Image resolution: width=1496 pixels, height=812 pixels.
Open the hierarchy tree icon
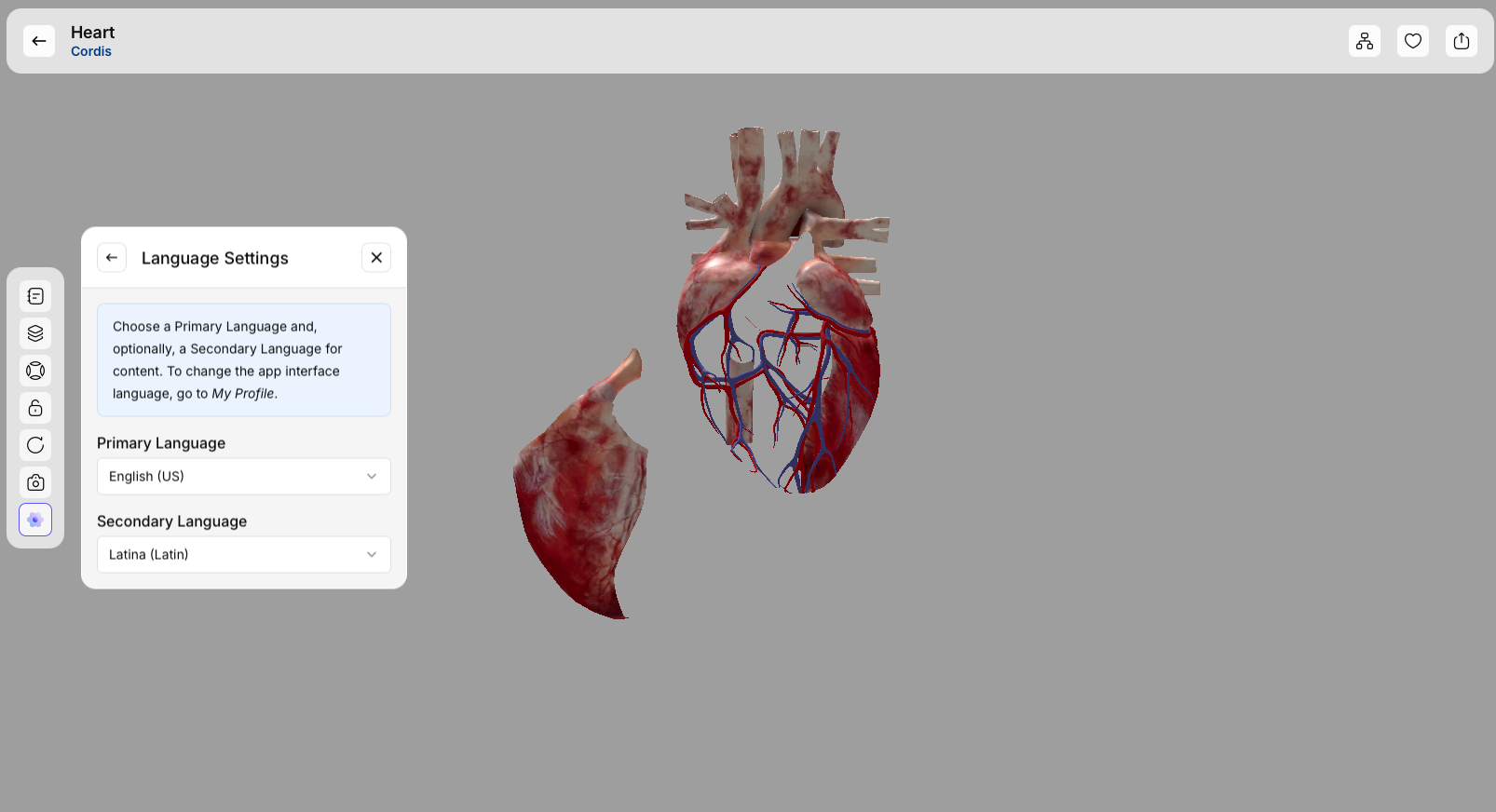pyautogui.click(x=1364, y=41)
